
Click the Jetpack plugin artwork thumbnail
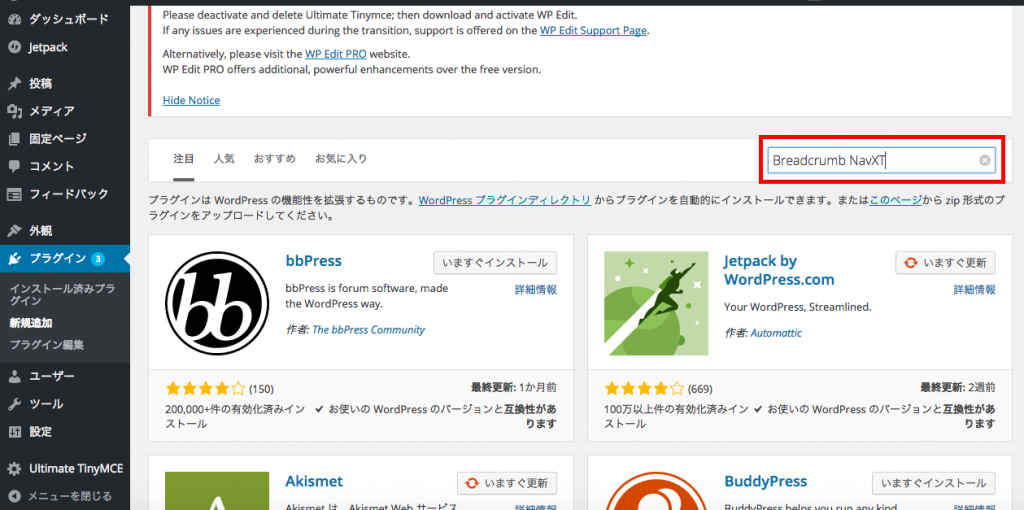click(656, 303)
